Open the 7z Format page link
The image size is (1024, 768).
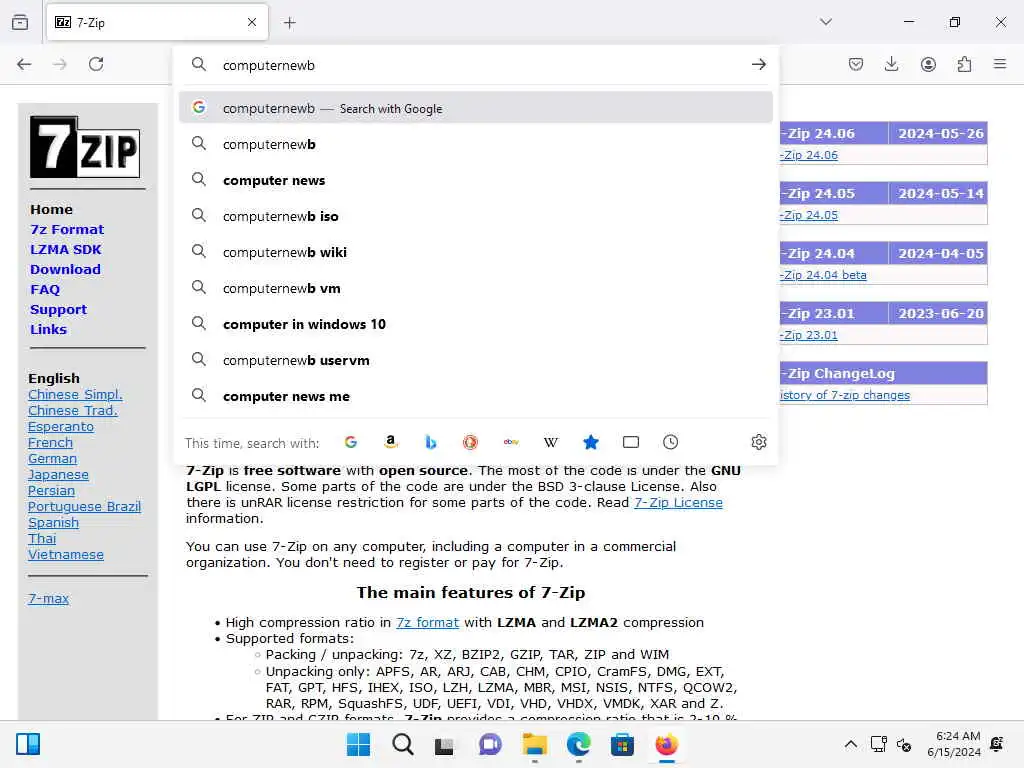coord(67,229)
